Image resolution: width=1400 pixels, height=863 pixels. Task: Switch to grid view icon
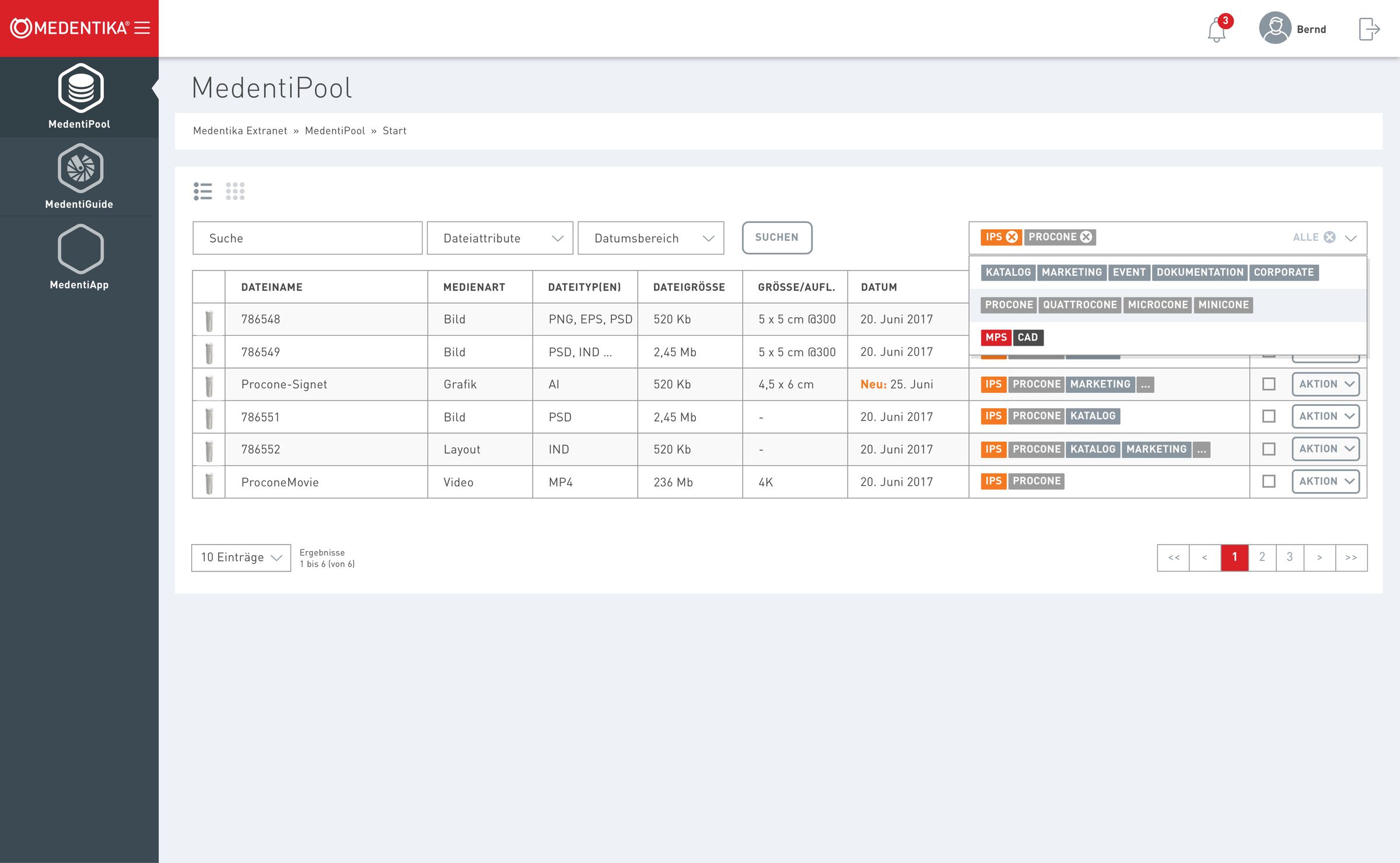click(235, 191)
